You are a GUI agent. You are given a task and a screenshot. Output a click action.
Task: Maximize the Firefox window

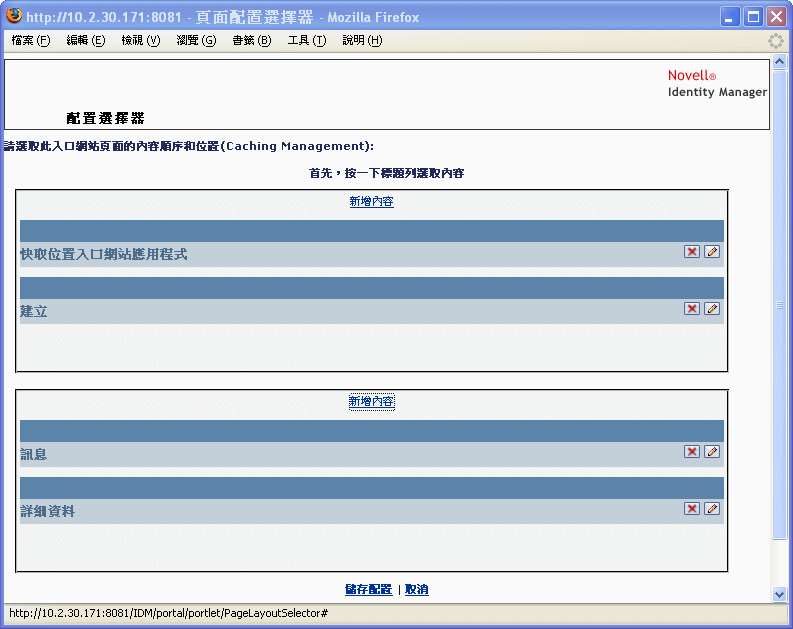tap(753, 17)
